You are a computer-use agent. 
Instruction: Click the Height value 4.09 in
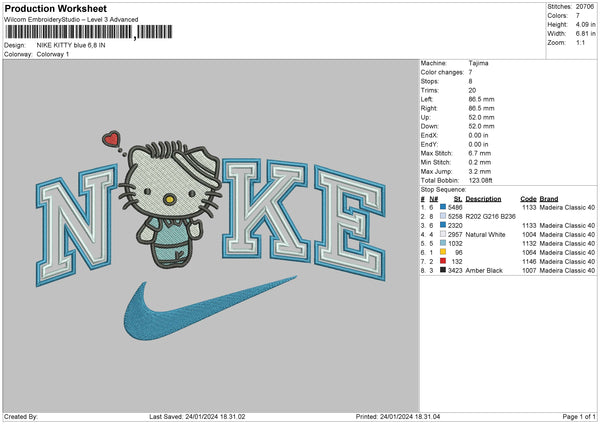click(x=585, y=24)
